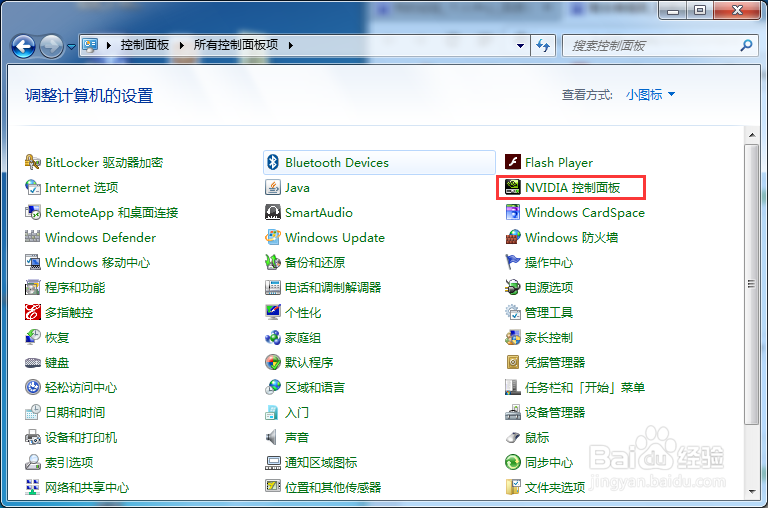Launch the 凭据管理器 icon

(513, 363)
